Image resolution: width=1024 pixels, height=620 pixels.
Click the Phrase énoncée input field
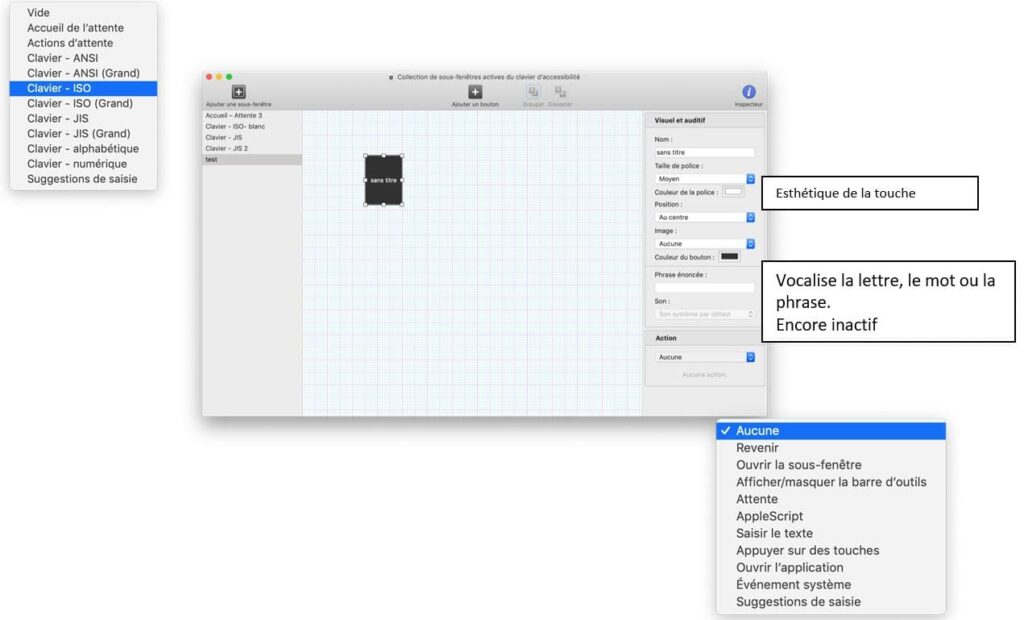(704, 288)
